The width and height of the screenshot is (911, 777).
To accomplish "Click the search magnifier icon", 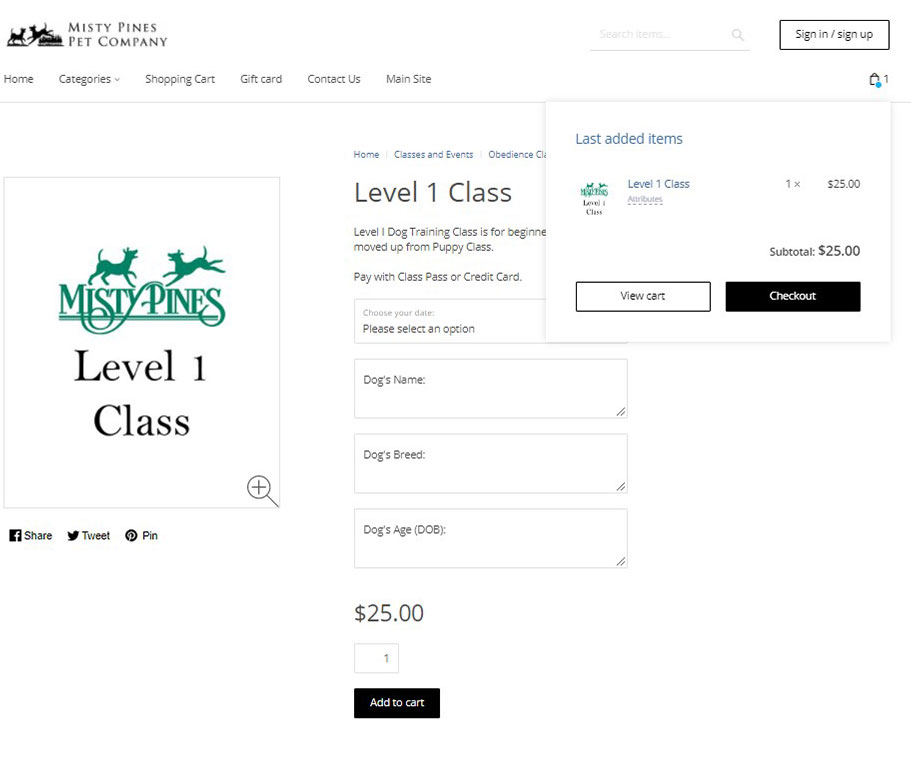I will [x=737, y=35].
